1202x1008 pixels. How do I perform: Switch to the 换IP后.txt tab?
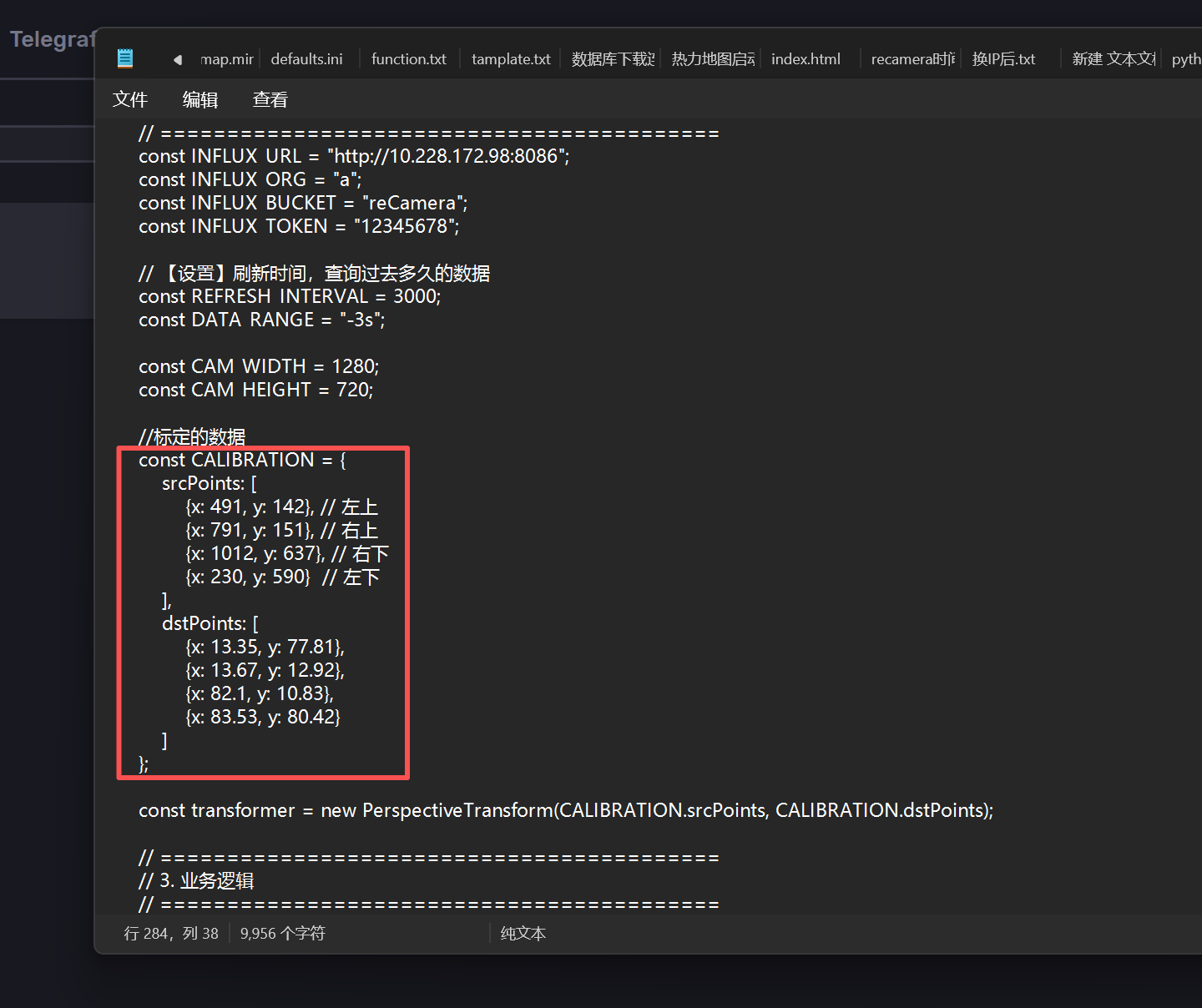click(1003, 59)
